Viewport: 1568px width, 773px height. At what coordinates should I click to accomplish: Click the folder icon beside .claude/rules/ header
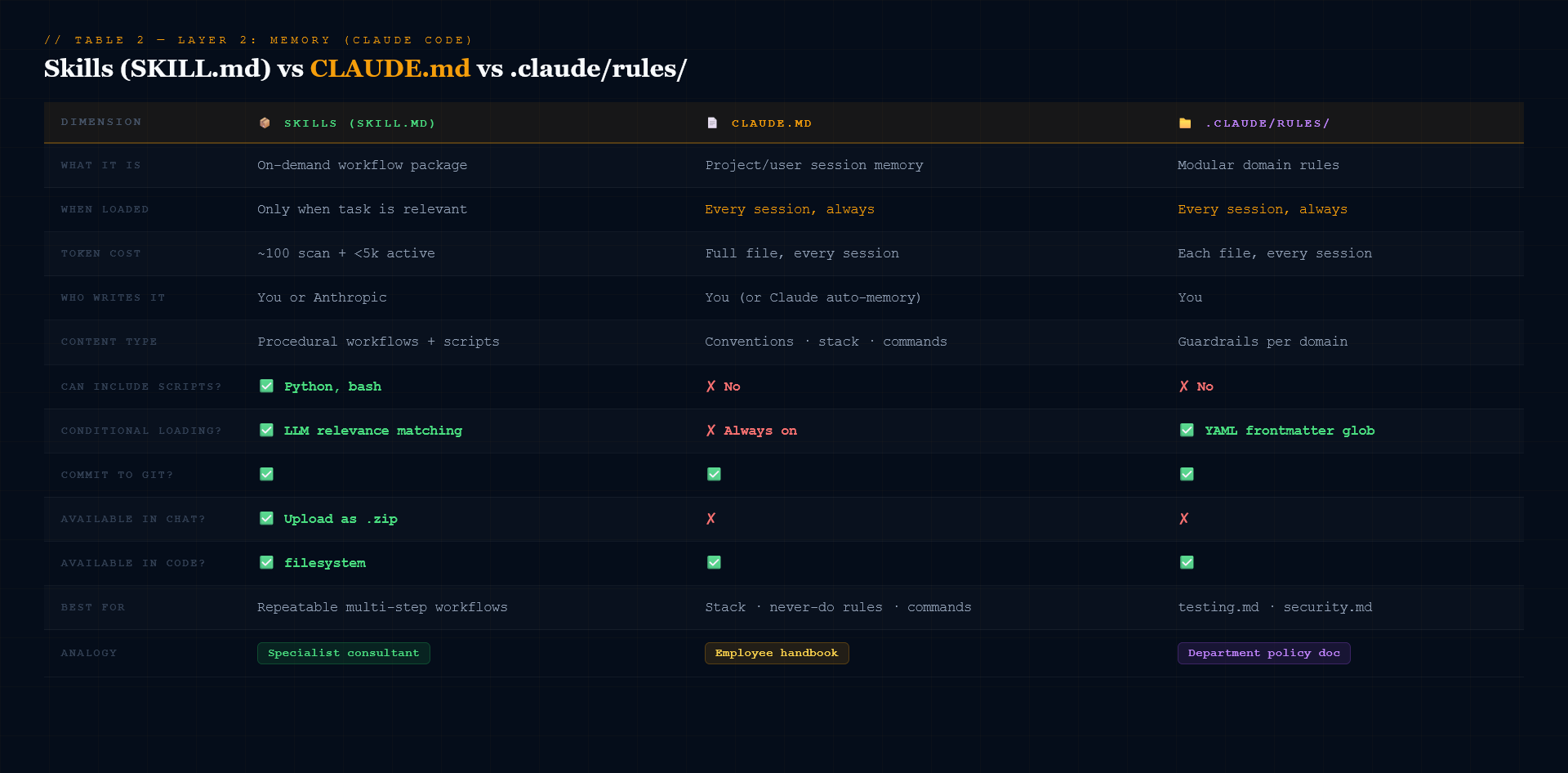pos(1185,123)
